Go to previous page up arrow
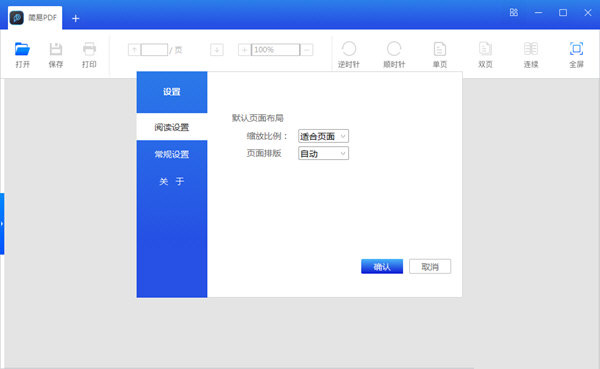600x369 pixels. (134, 50)
